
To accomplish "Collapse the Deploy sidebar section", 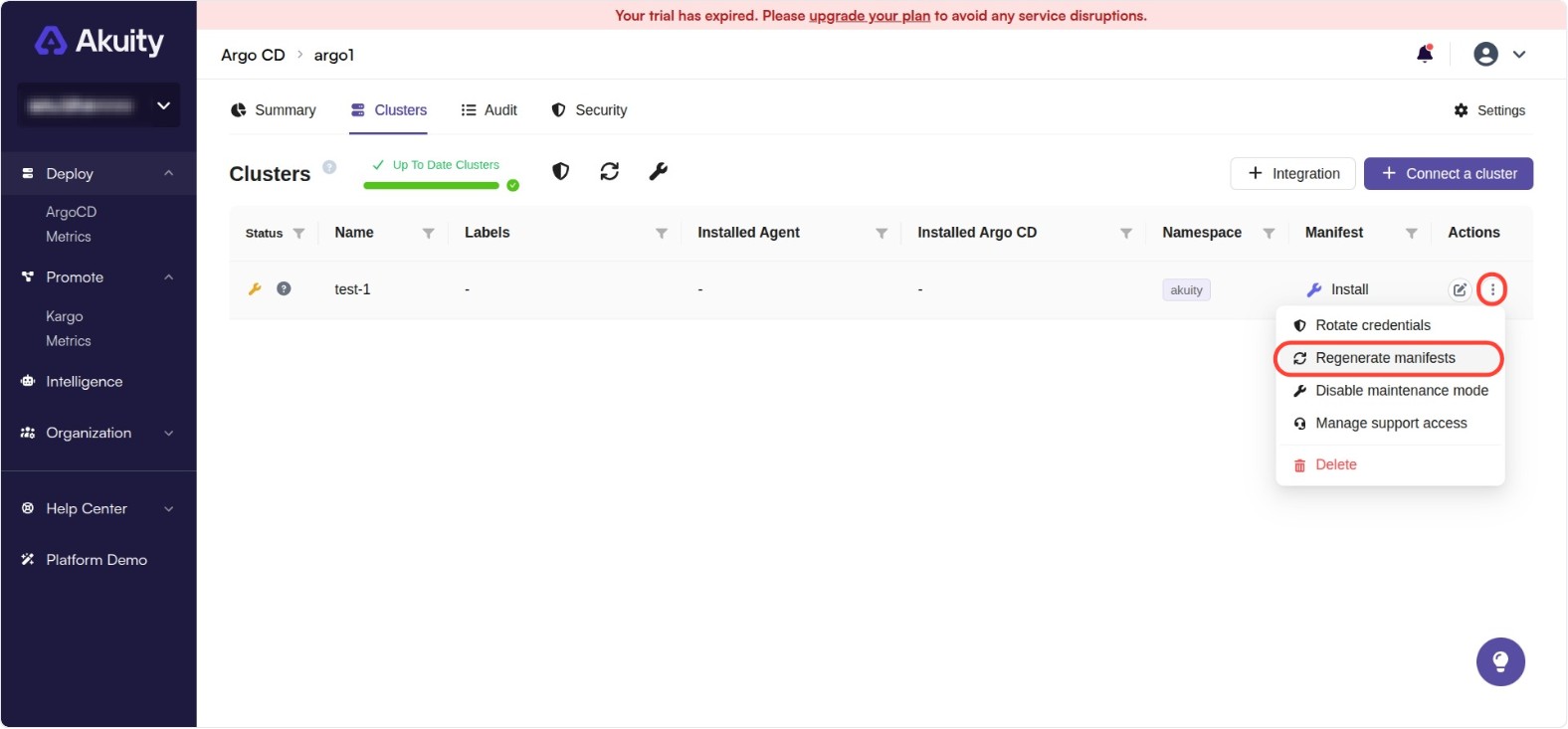I will point(168,174).
